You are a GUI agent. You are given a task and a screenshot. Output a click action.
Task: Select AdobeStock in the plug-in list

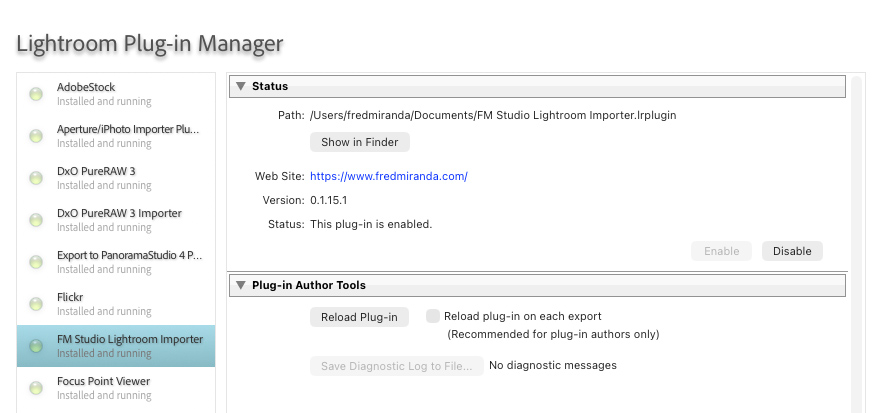coord(116,94)
